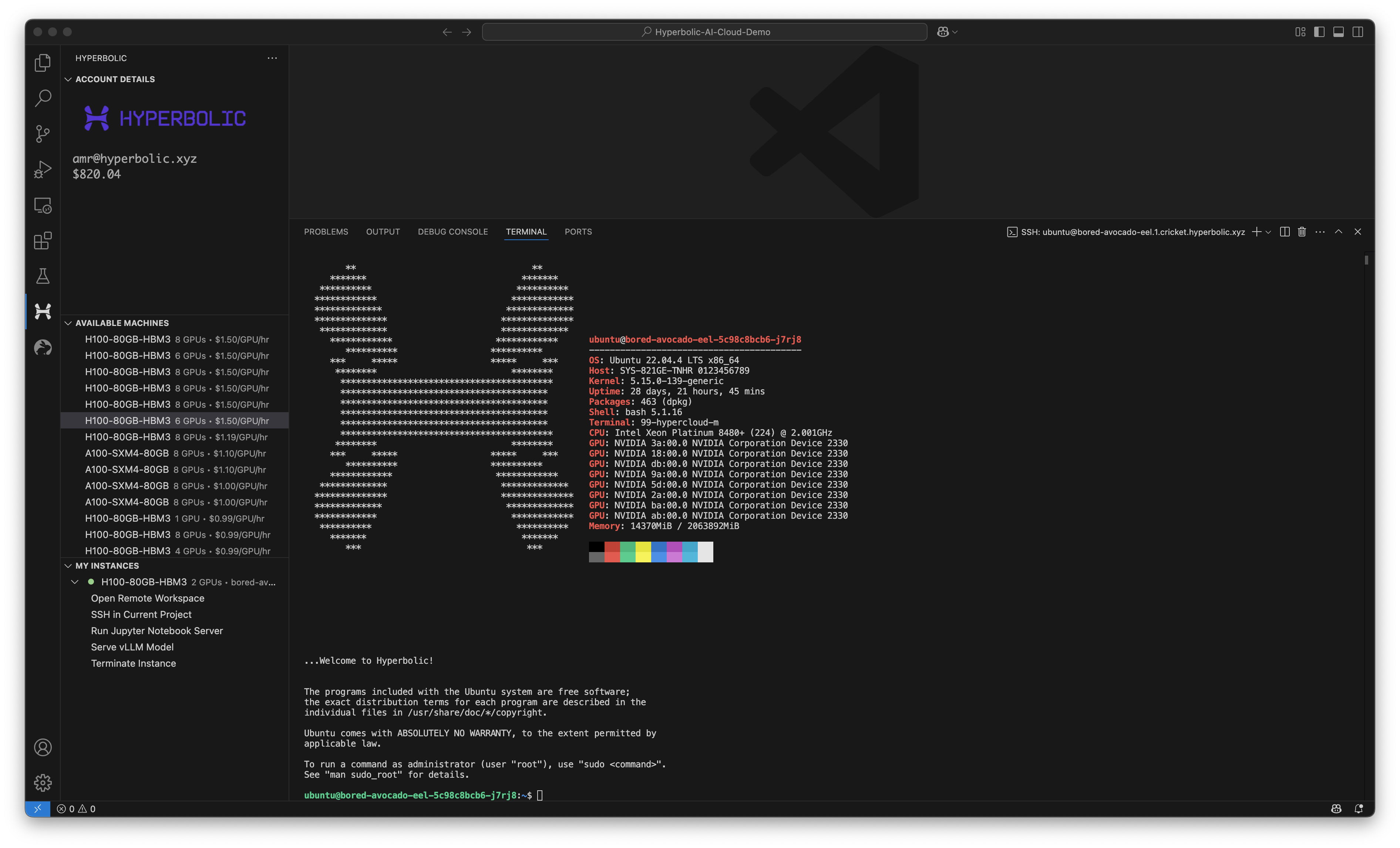The image size is (1400, 848).
Task: Toggle the secondary sidebar visibility
Action: coord(1358,32)
